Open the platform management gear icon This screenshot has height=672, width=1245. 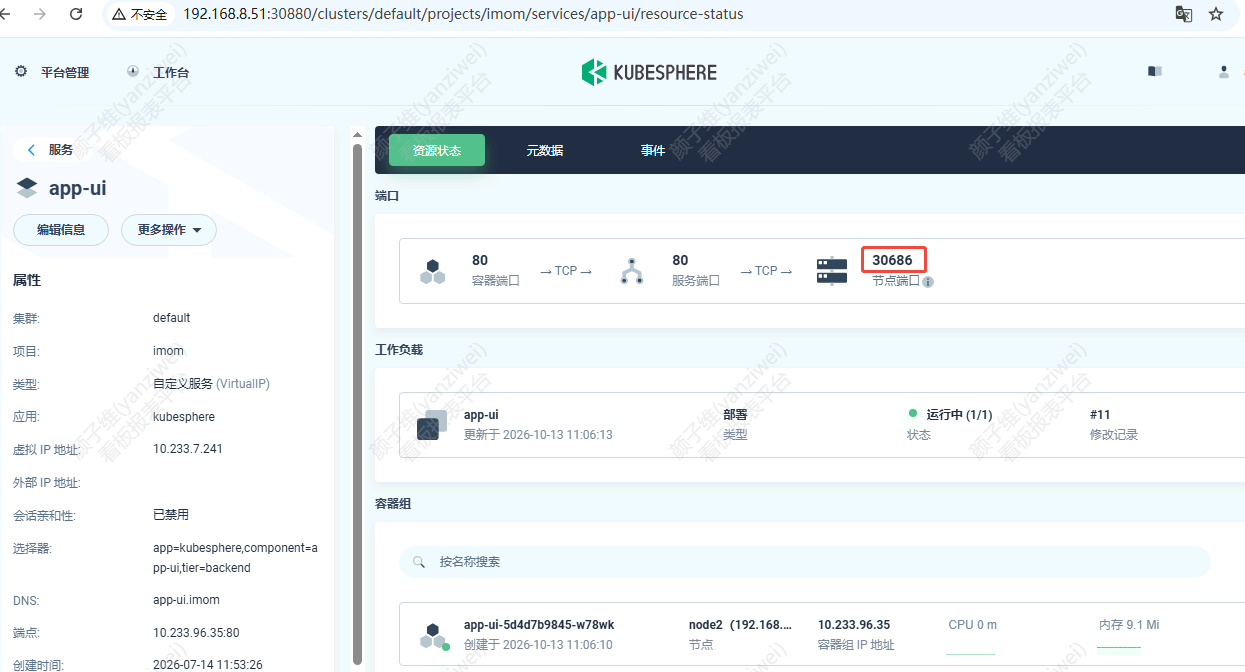coord(21,72)
